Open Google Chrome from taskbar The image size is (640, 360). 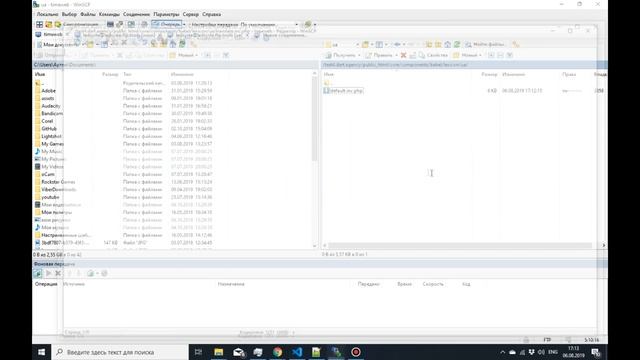coord(278,352)
